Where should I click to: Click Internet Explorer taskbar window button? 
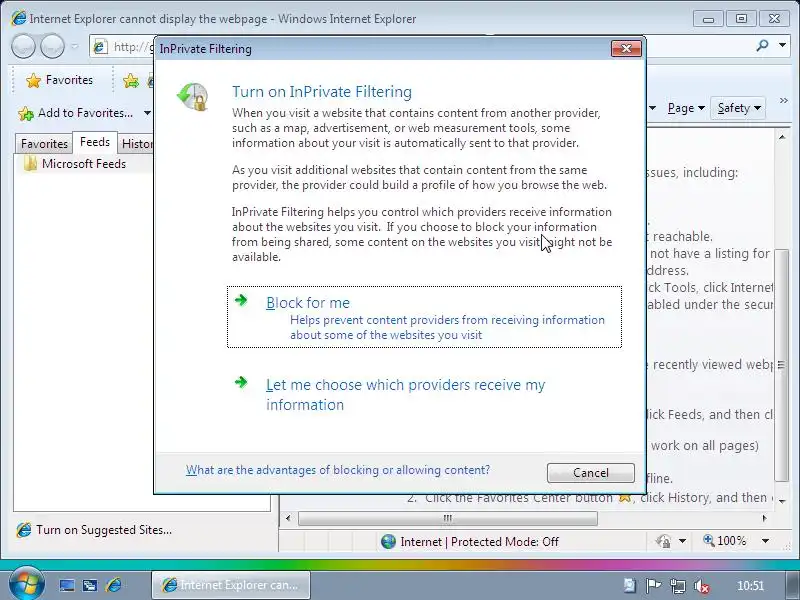(231, 585)
